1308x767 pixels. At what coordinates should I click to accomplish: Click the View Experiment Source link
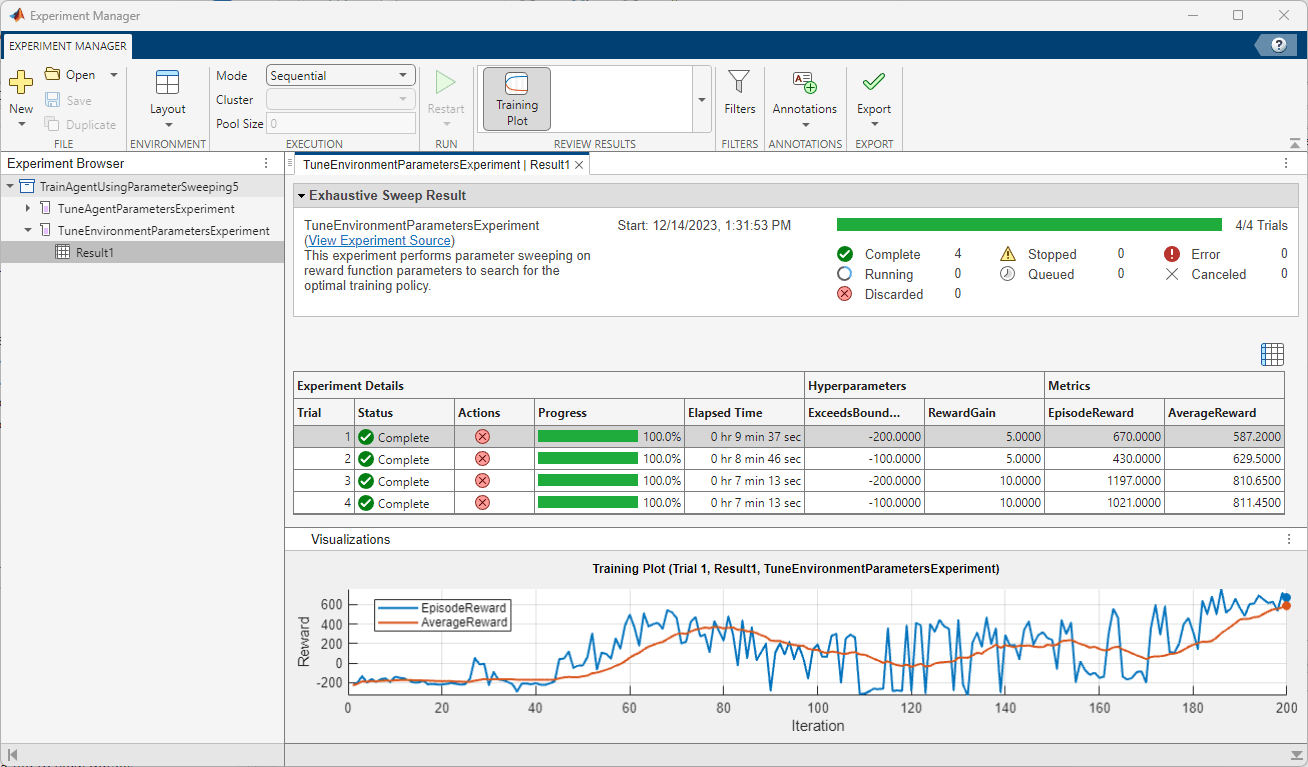tap(379, 241)
